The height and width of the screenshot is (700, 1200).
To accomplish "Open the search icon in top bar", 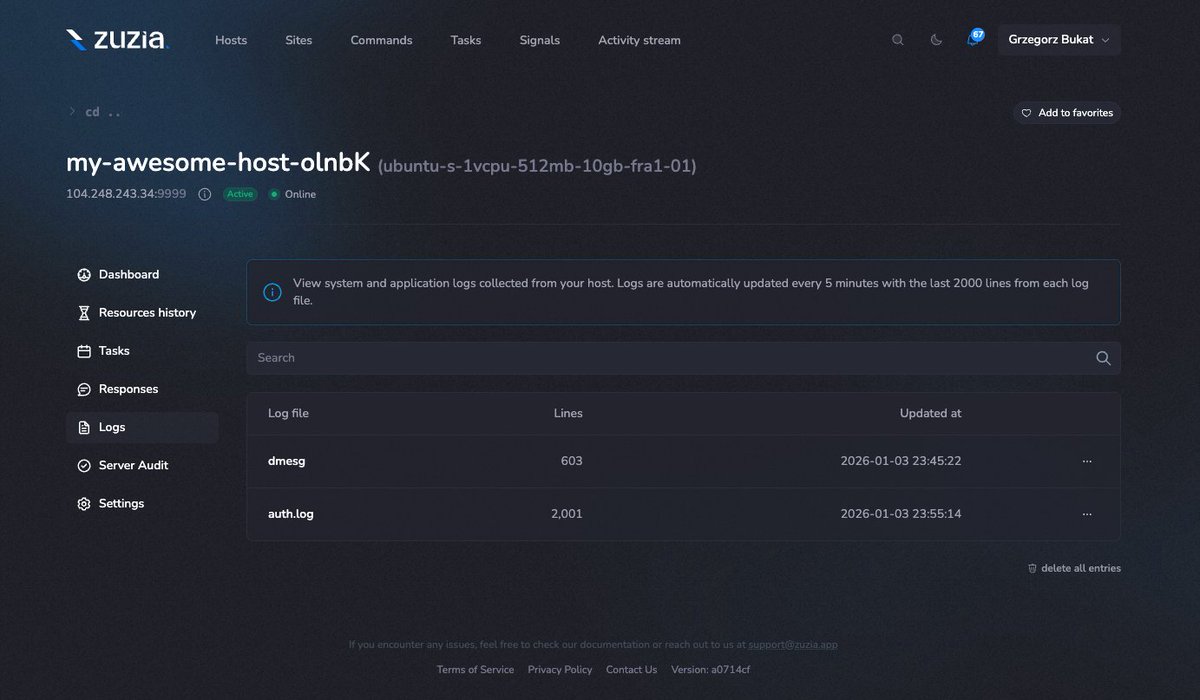I will pyautogui.click(x=897, y=40).
